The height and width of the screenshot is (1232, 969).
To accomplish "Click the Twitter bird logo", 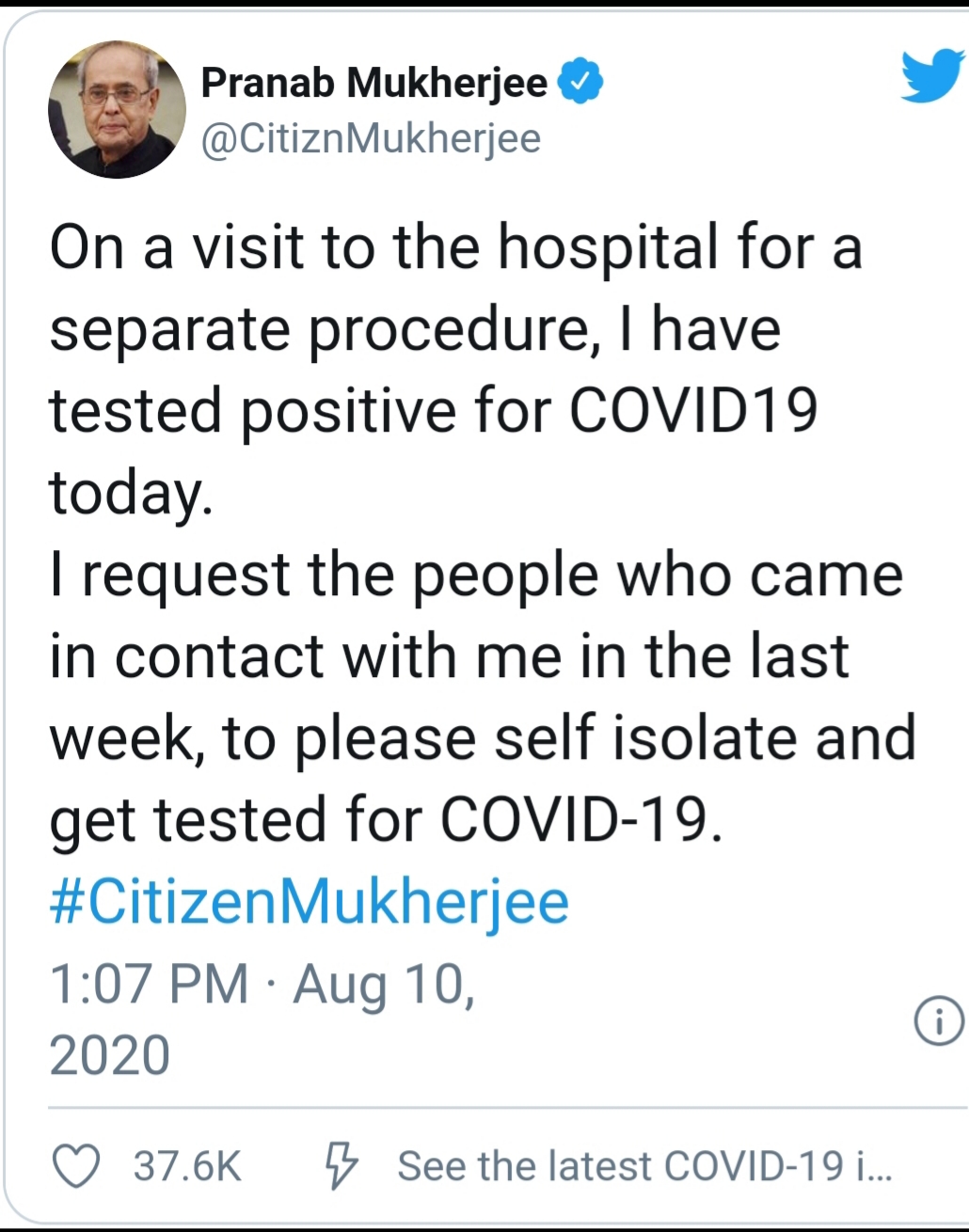I will click(x=931, y=77).
